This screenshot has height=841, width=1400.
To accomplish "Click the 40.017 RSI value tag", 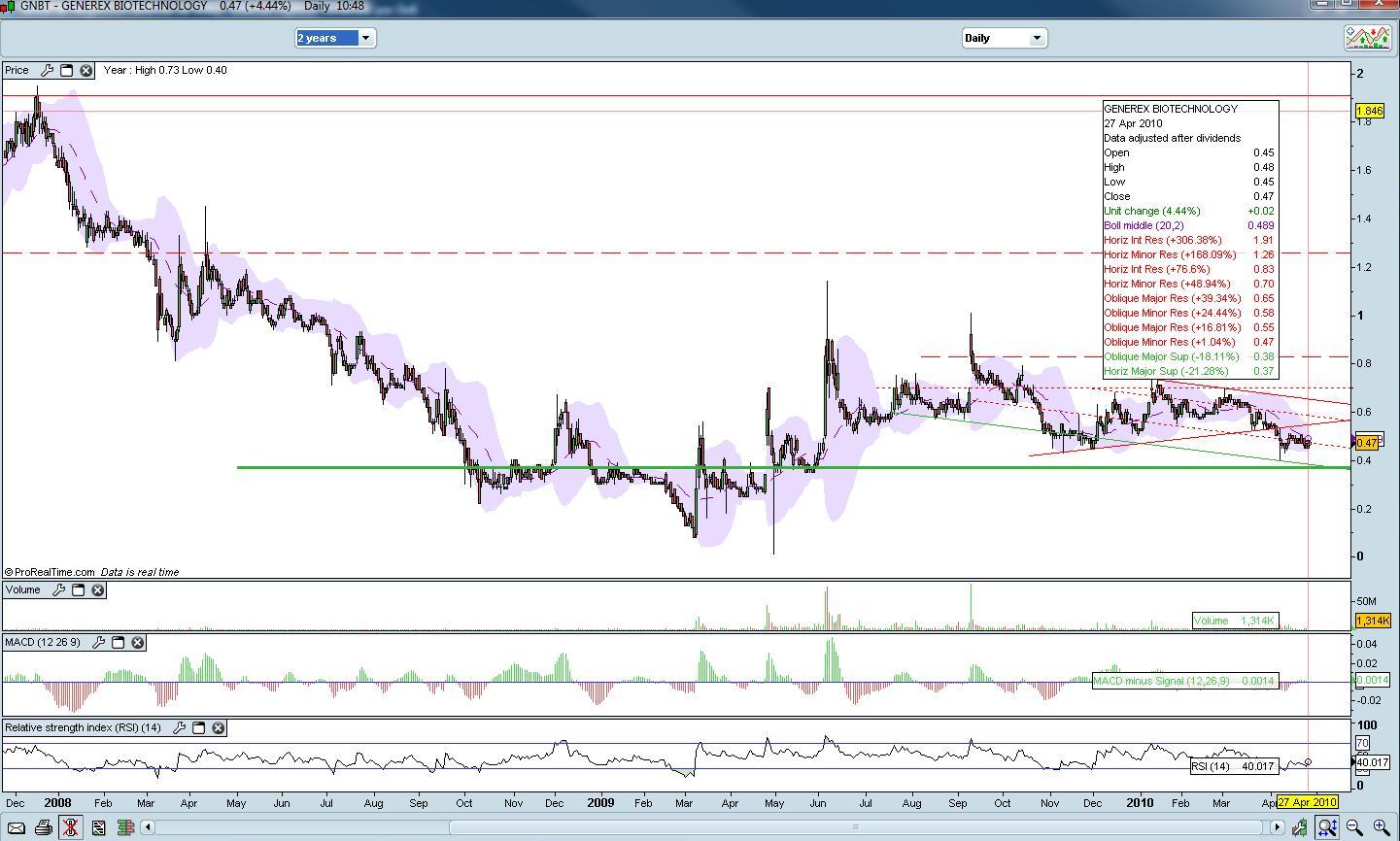I will pos(1372,762).
